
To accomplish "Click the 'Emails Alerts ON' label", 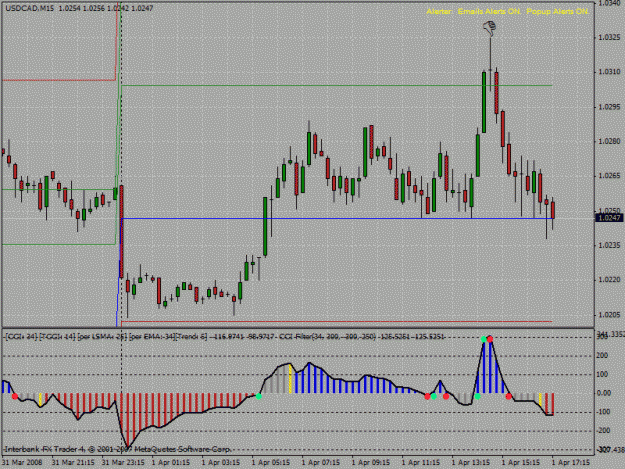I will tap(489, 12).
